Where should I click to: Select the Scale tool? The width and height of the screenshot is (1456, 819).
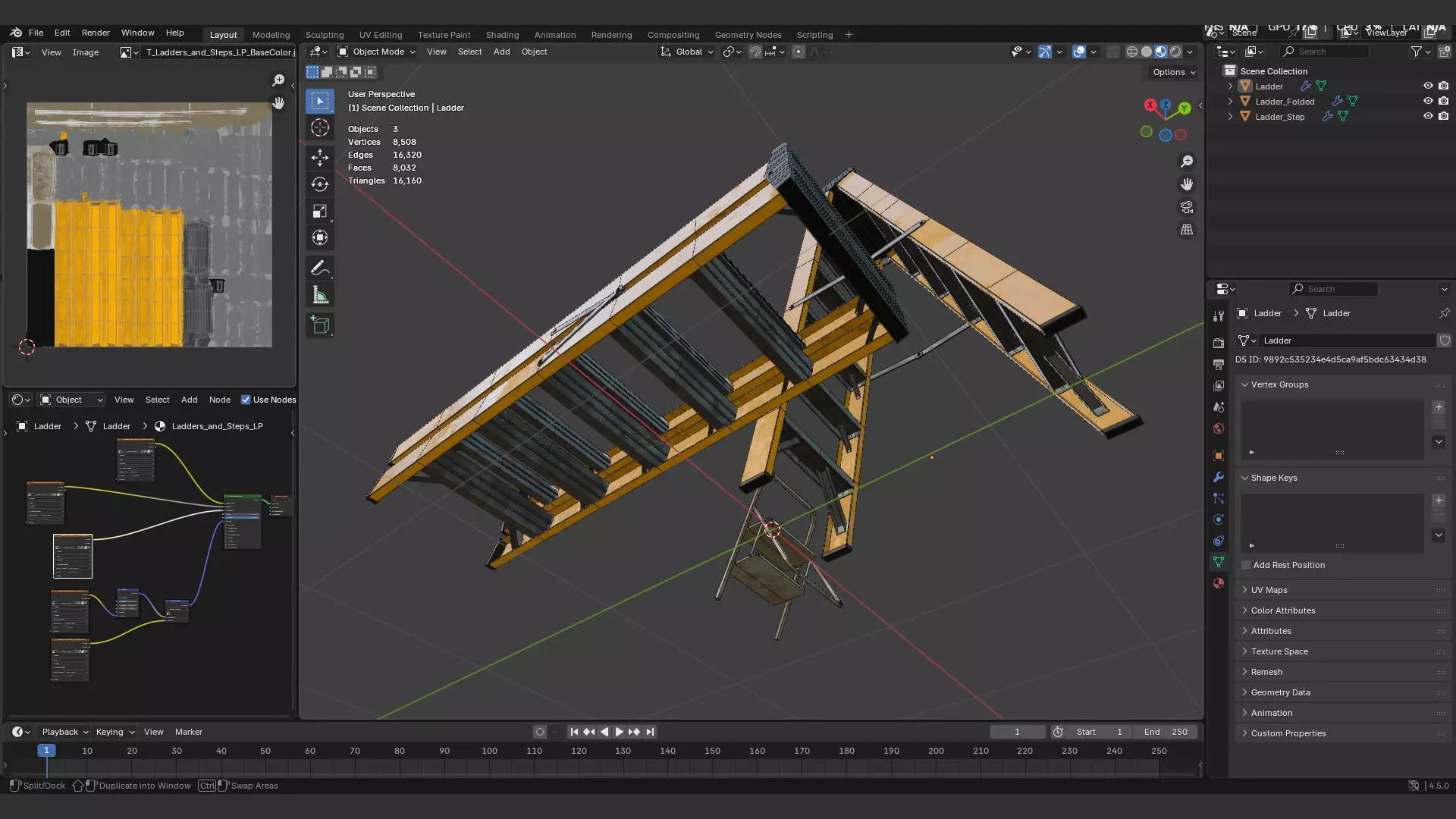pos(319,211)
